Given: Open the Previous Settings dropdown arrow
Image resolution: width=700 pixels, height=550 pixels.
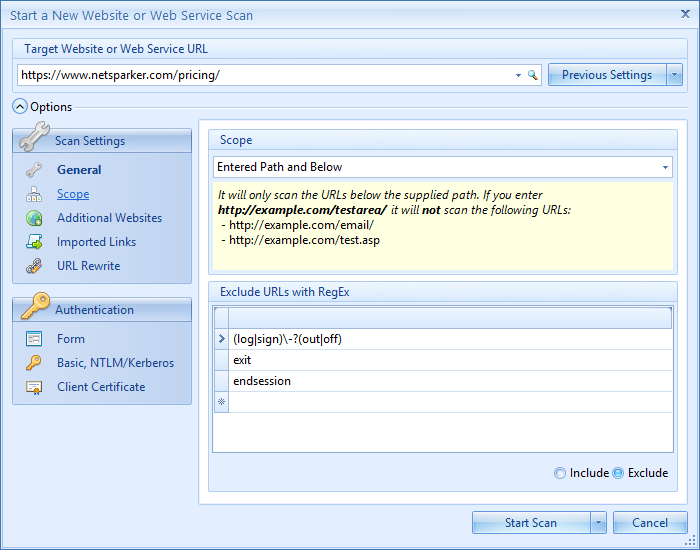Looking at the screenshot, I should (x=674, y=75).
